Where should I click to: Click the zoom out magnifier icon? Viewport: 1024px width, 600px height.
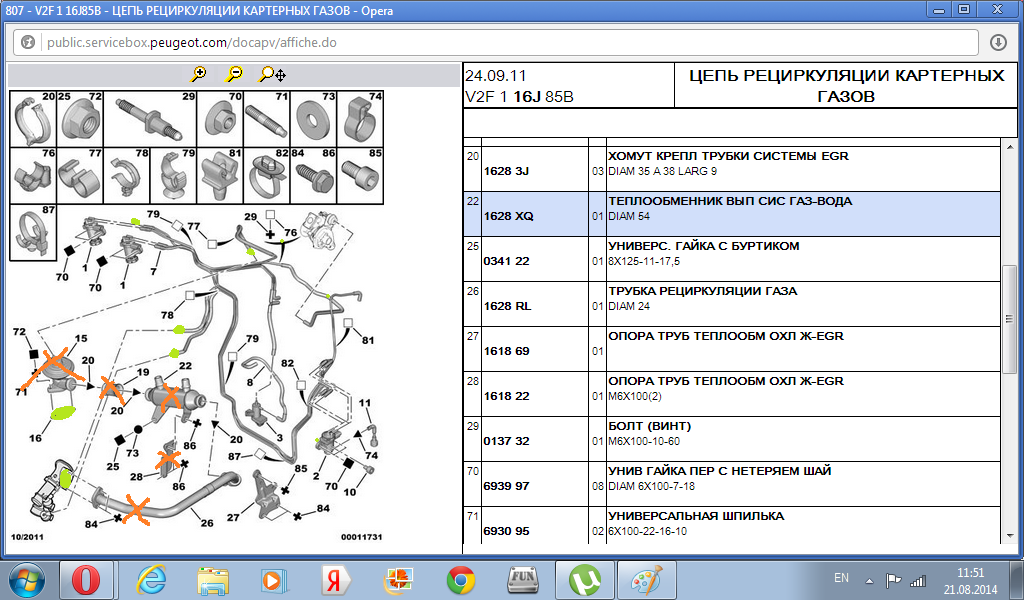pos(233,74)
